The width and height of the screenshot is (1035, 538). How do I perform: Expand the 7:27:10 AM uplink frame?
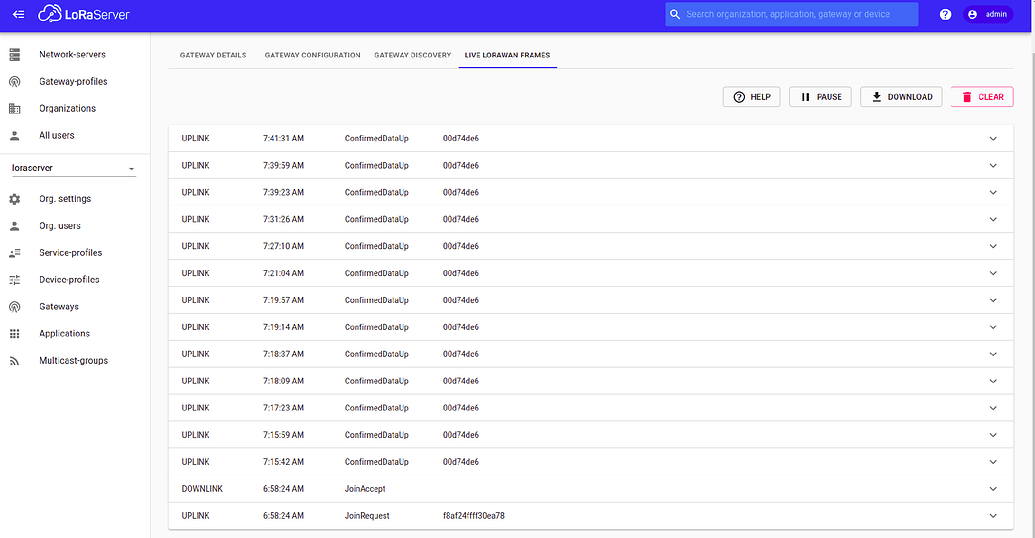993,246
